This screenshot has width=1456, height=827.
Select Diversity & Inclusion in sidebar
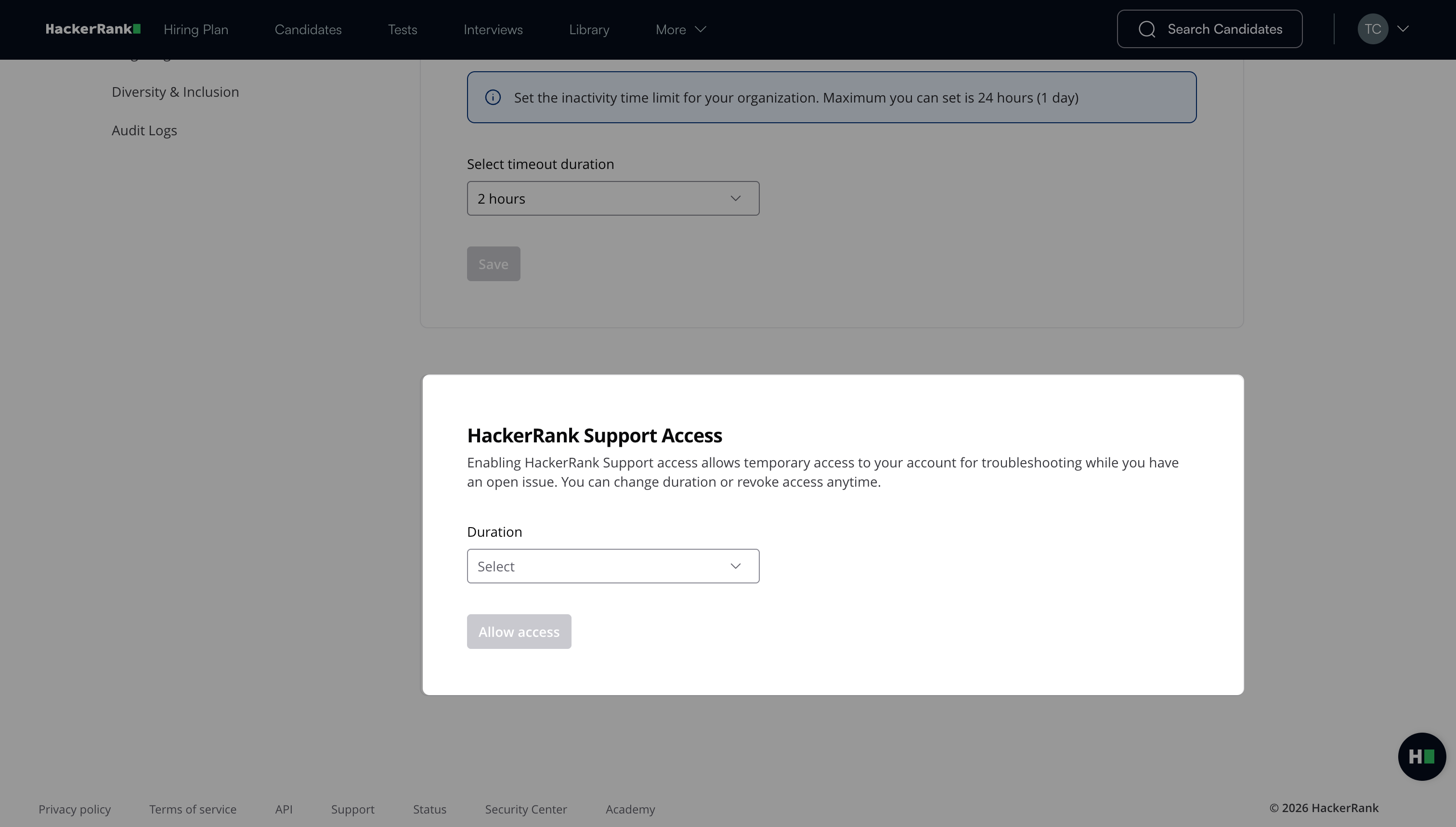click(x=175, y=92)
